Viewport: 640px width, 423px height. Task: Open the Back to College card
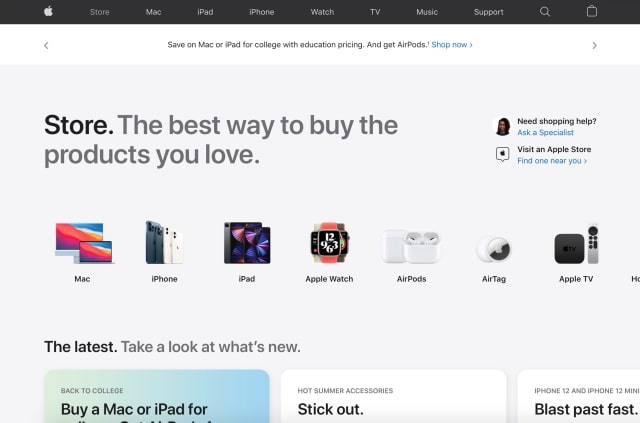tap(157, 396)
